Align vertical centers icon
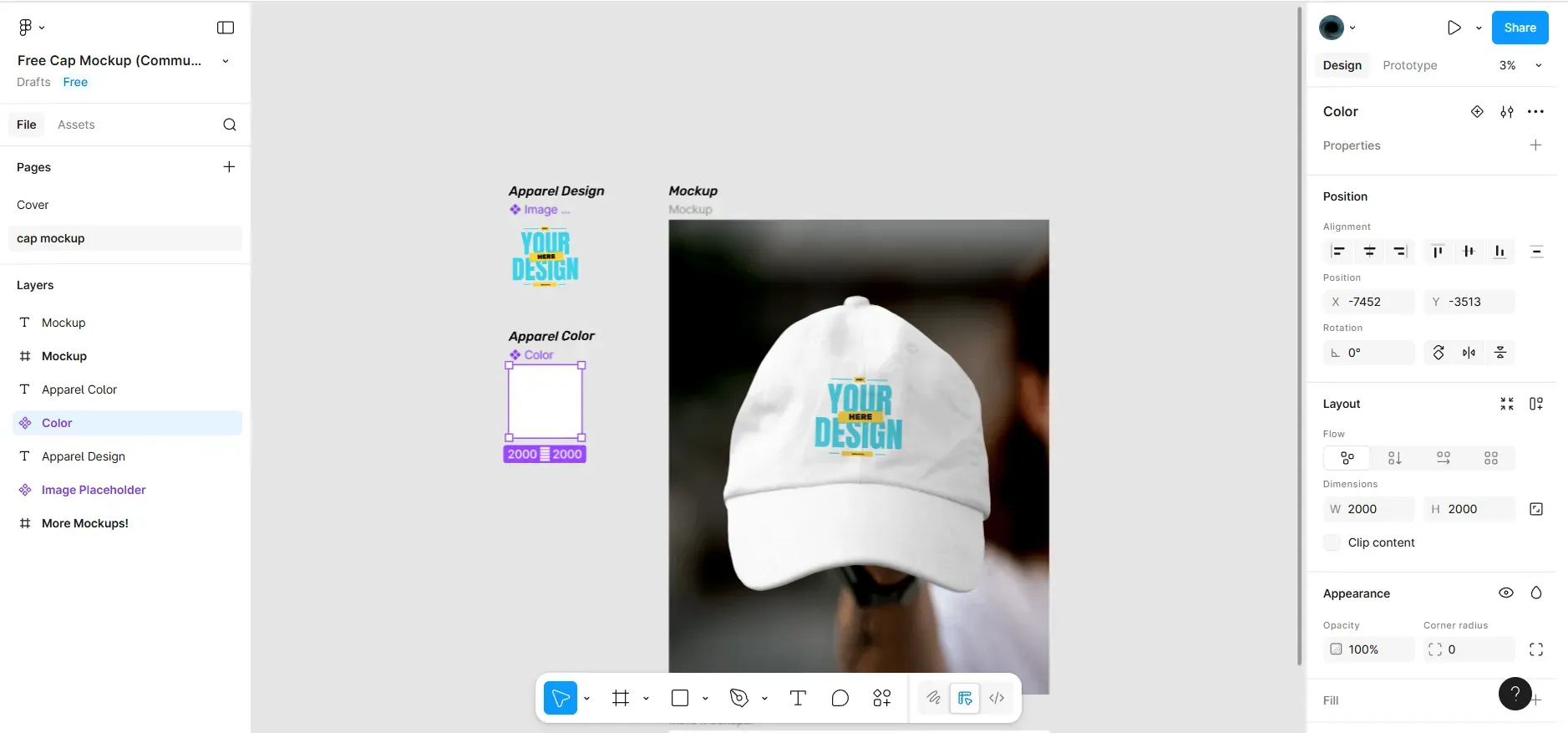1568x733 pixels. pyautogui.click(x=1469, y=252)
